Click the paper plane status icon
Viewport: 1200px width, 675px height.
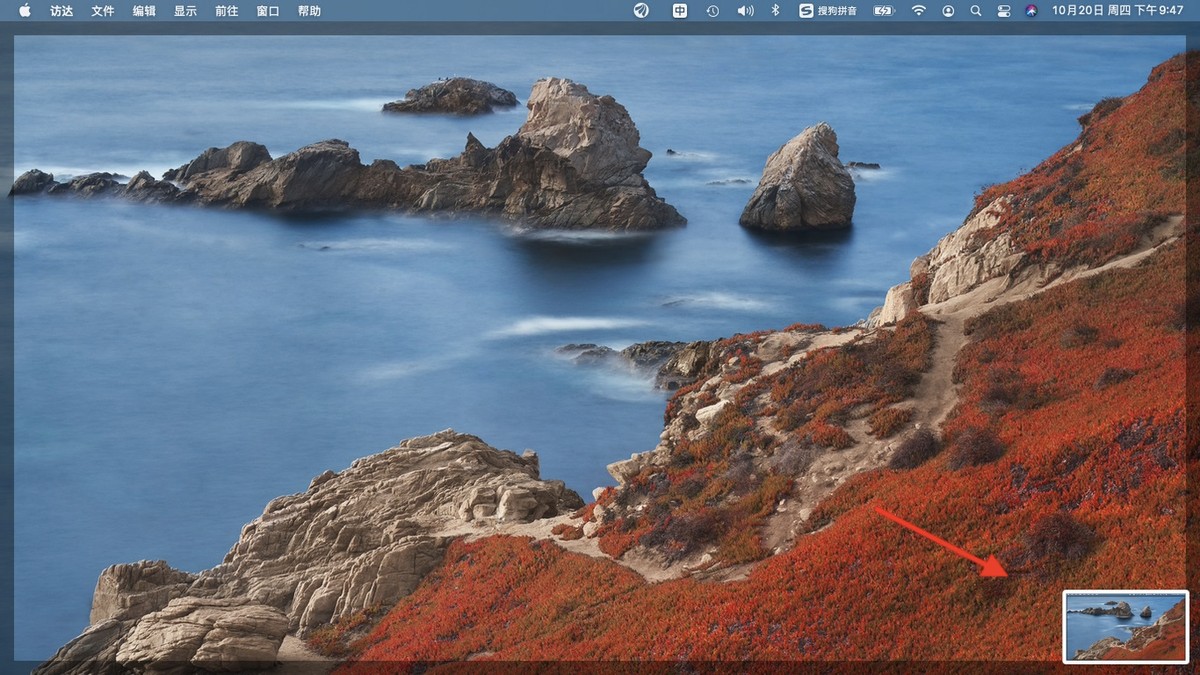641,11
